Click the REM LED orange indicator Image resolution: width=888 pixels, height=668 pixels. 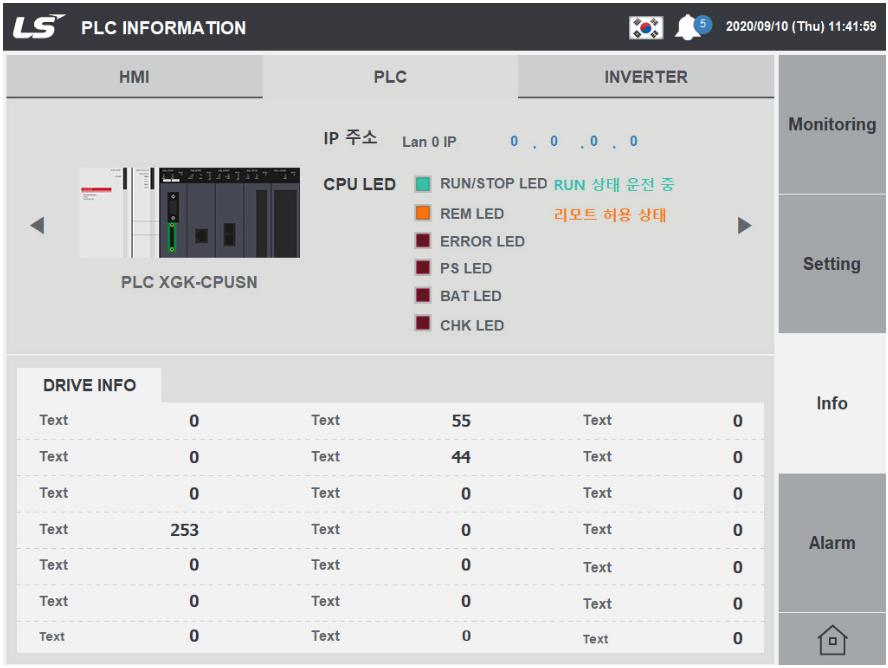pyautogui.click(x=422, y=213)
